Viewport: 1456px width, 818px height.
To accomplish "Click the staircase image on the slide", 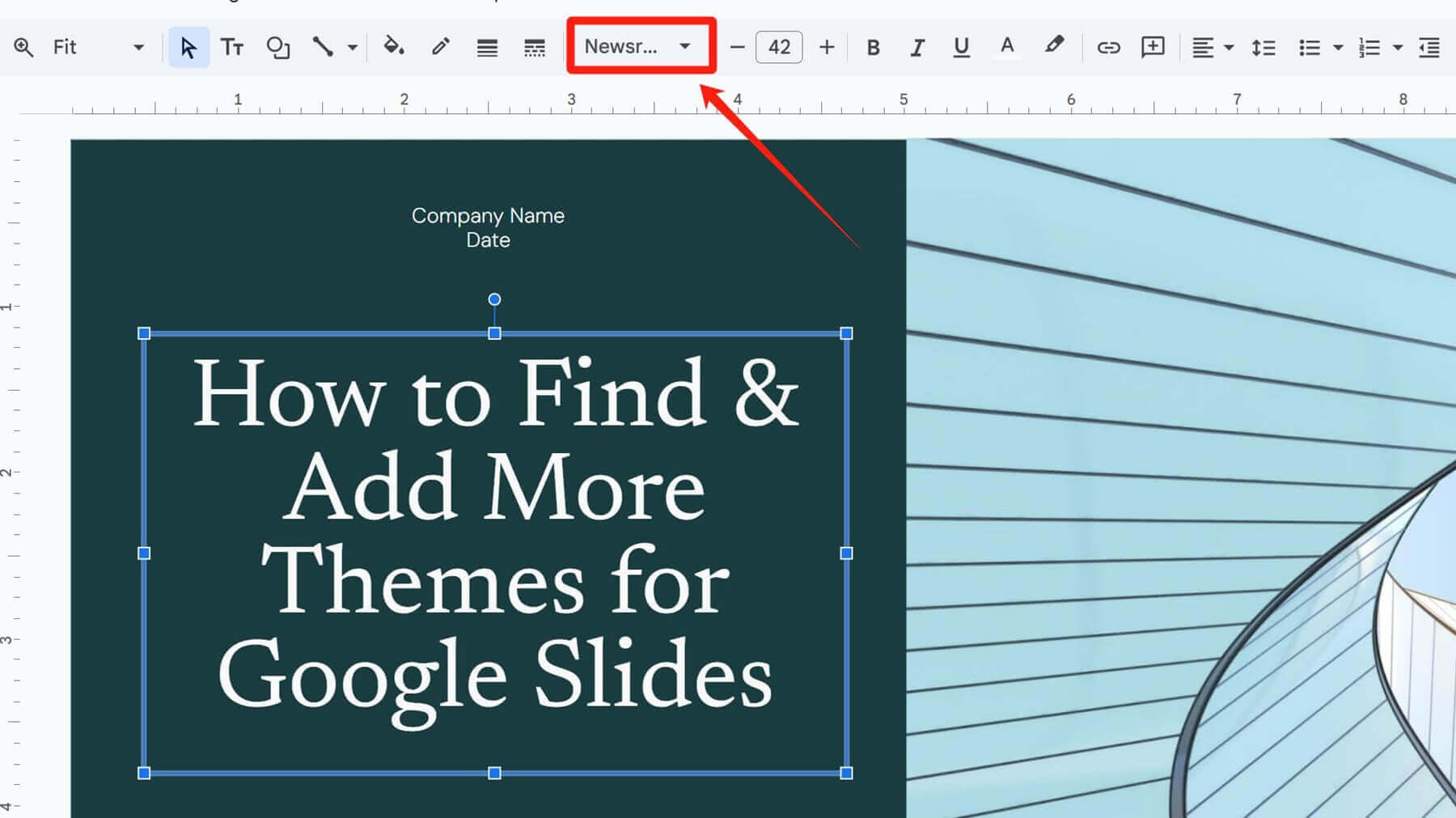I will [x=1181, y=477].
